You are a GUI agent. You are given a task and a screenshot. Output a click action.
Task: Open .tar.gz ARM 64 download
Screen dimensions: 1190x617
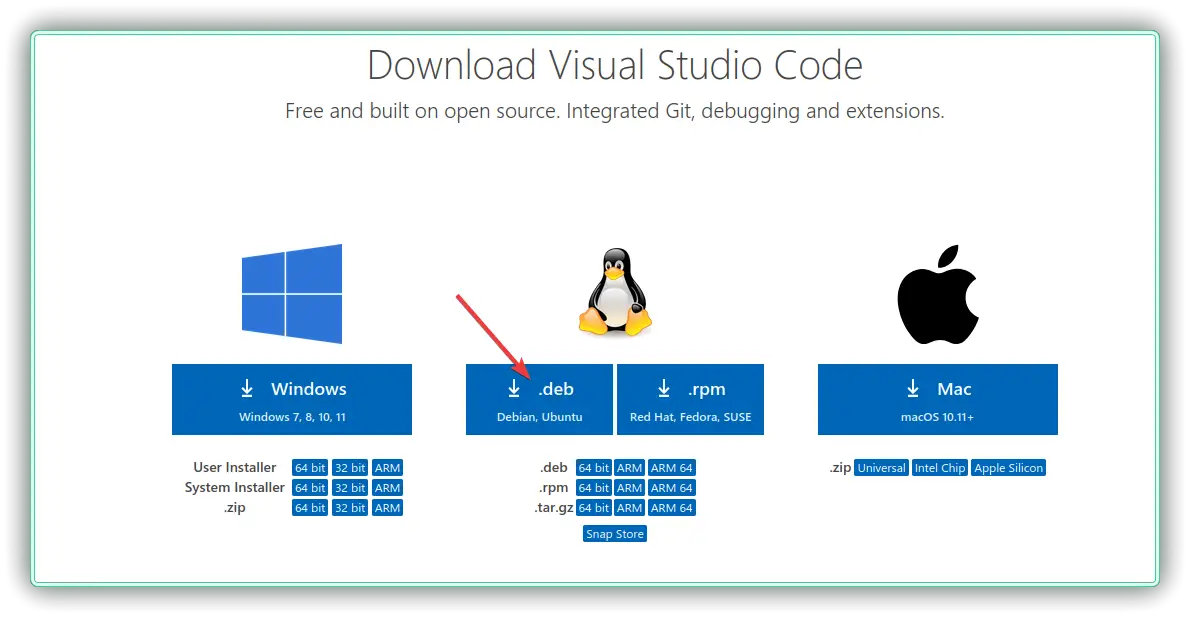coord(672,508)
